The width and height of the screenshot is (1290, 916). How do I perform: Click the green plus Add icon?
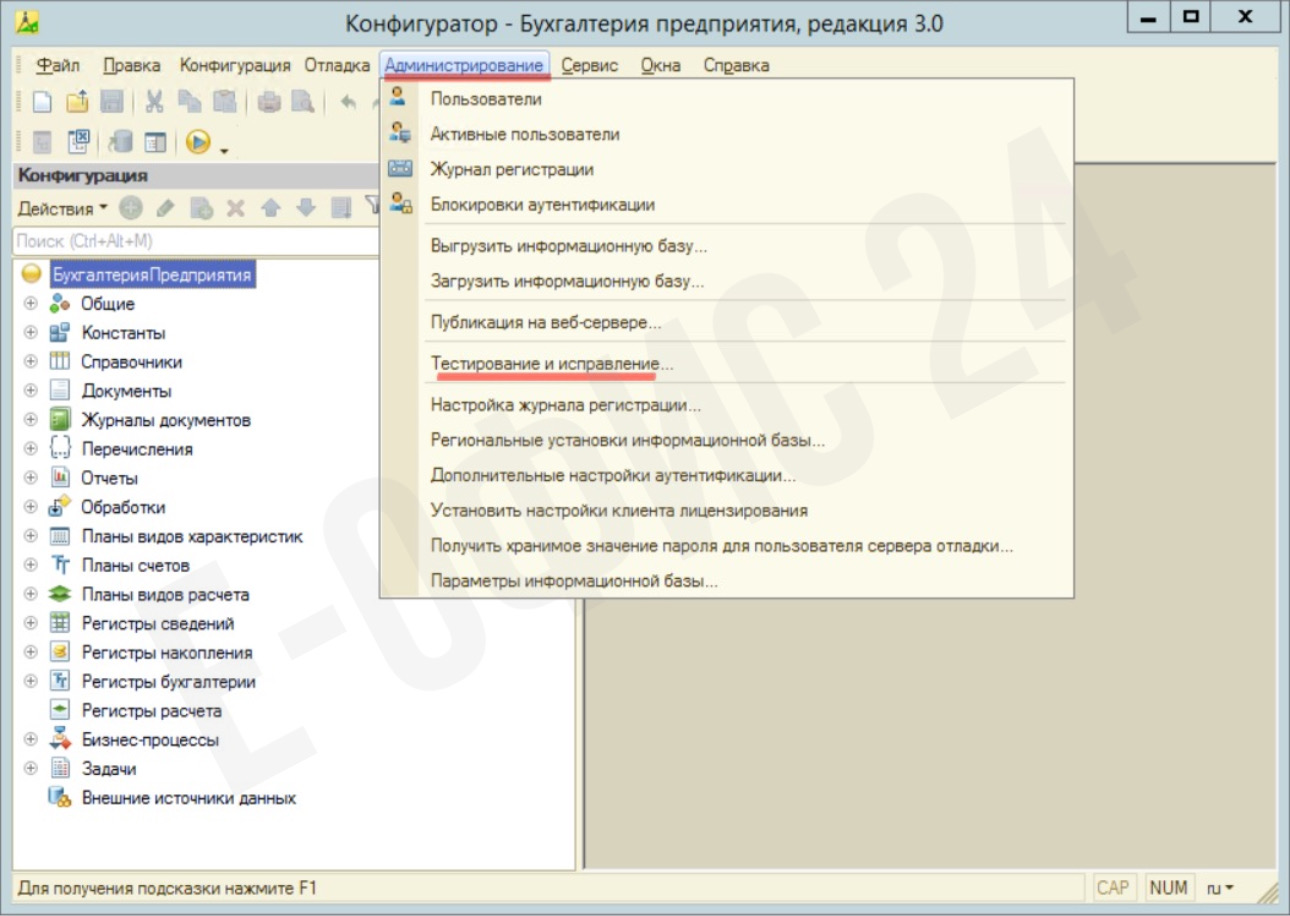pos(131,208)
